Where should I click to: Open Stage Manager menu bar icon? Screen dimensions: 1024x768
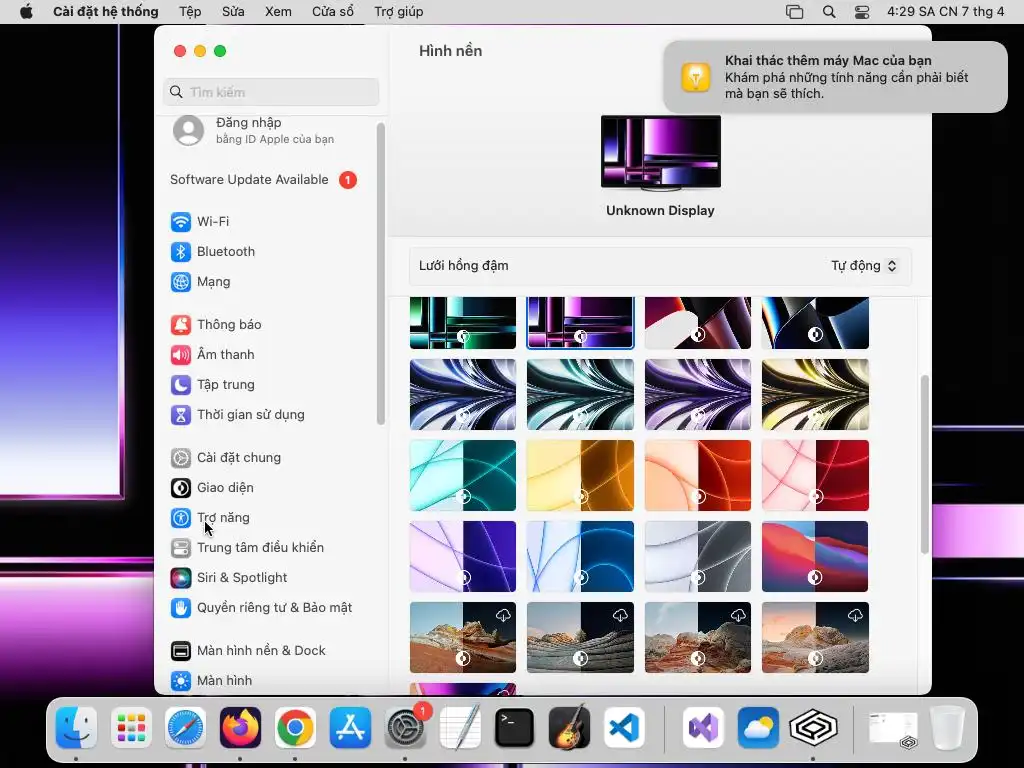coord(794,12)
